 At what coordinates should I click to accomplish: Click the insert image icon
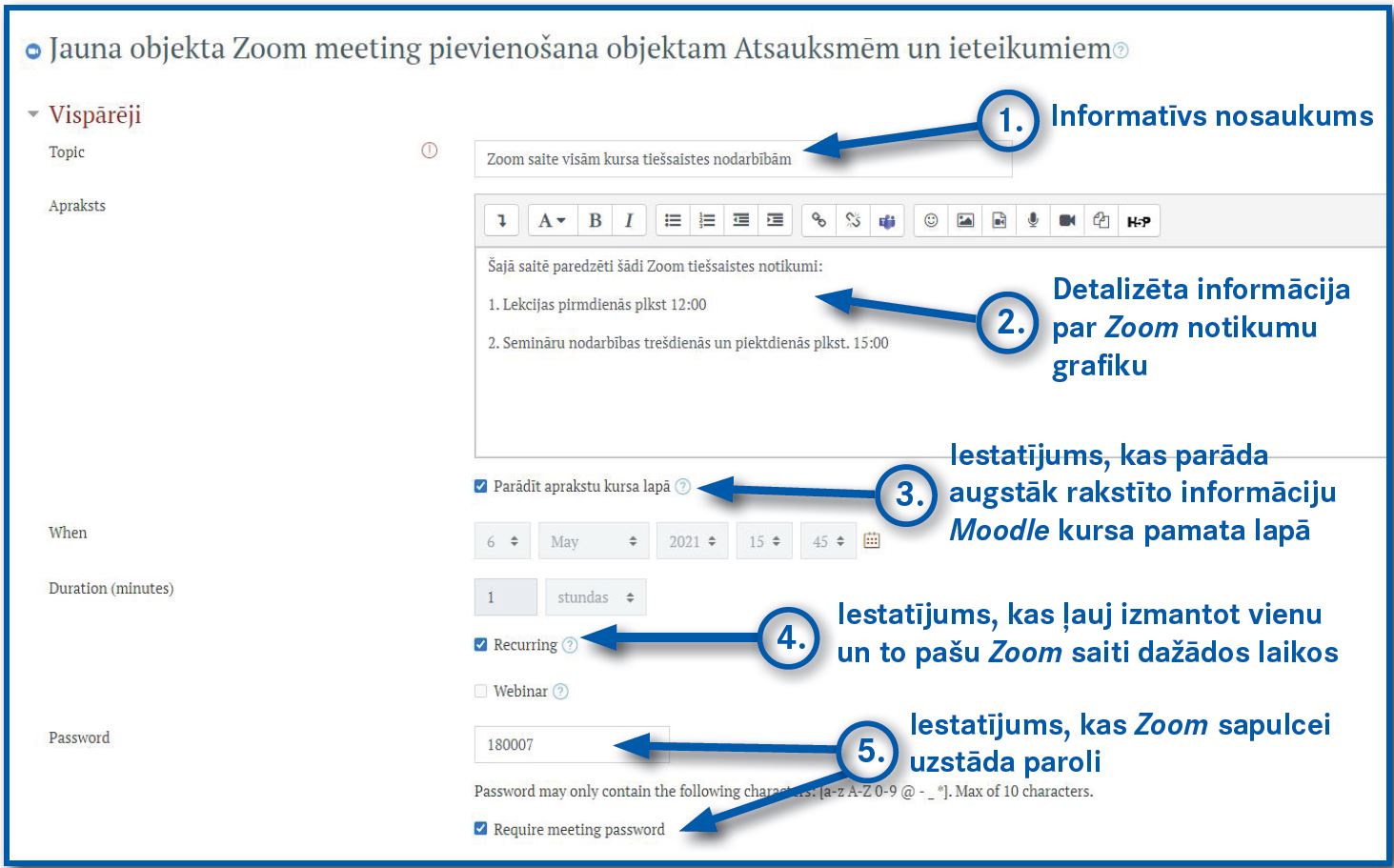[x=965, y=221]
